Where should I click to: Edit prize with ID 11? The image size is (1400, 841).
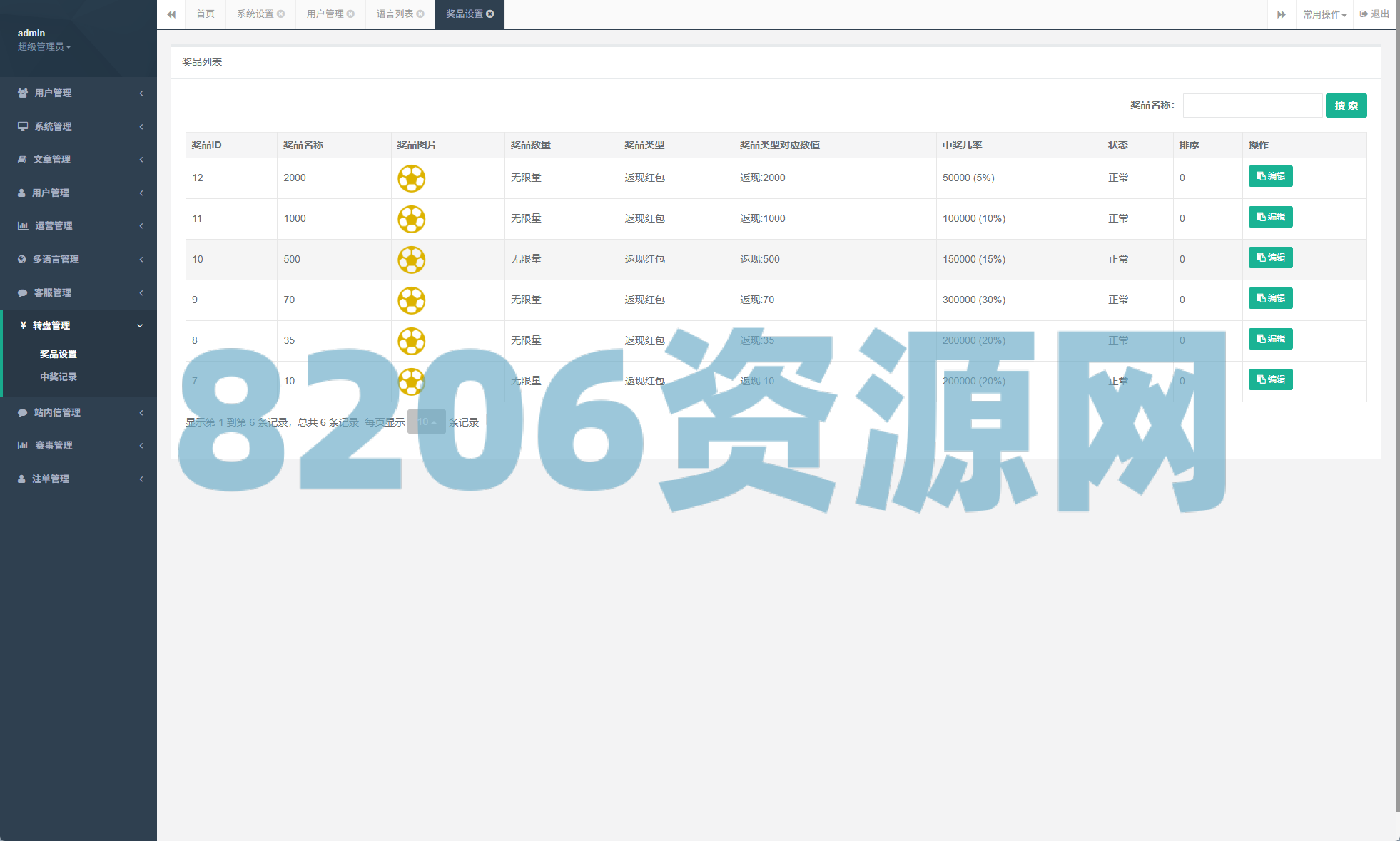[1270, 217]
